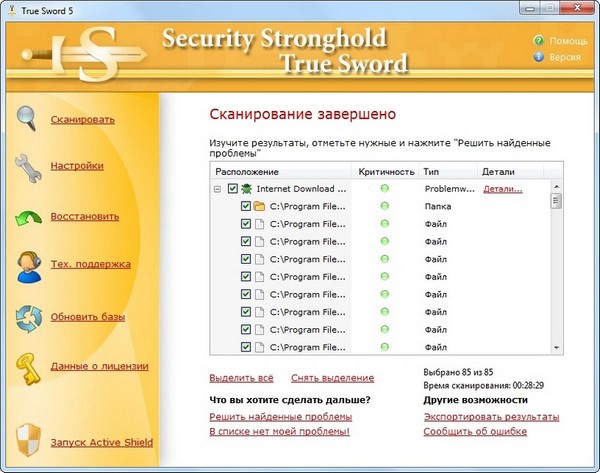Click the green arrow Restore icon
600x473 pixels.
pyautogui.click(x=27, y=216)
